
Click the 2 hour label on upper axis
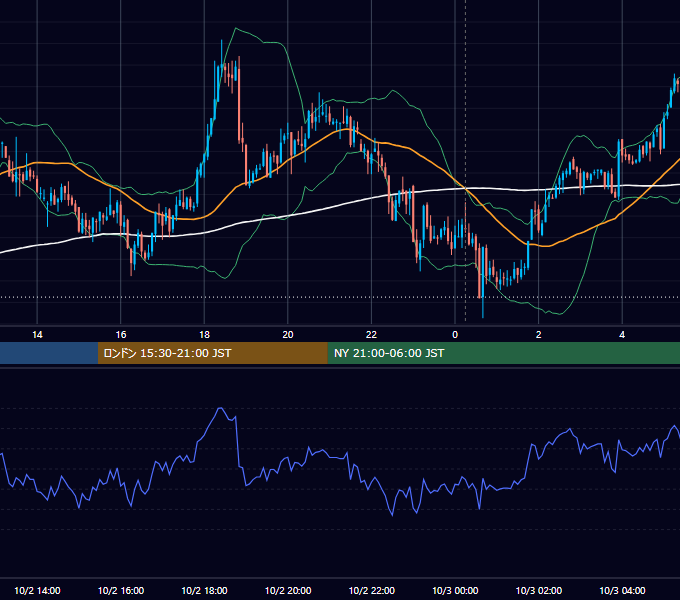click(539, 335)
